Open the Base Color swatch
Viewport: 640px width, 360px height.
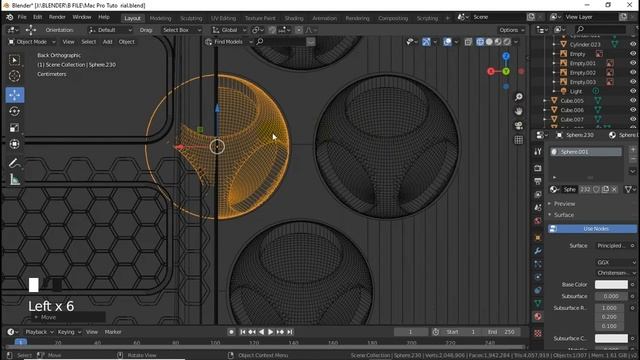[611, 284]
